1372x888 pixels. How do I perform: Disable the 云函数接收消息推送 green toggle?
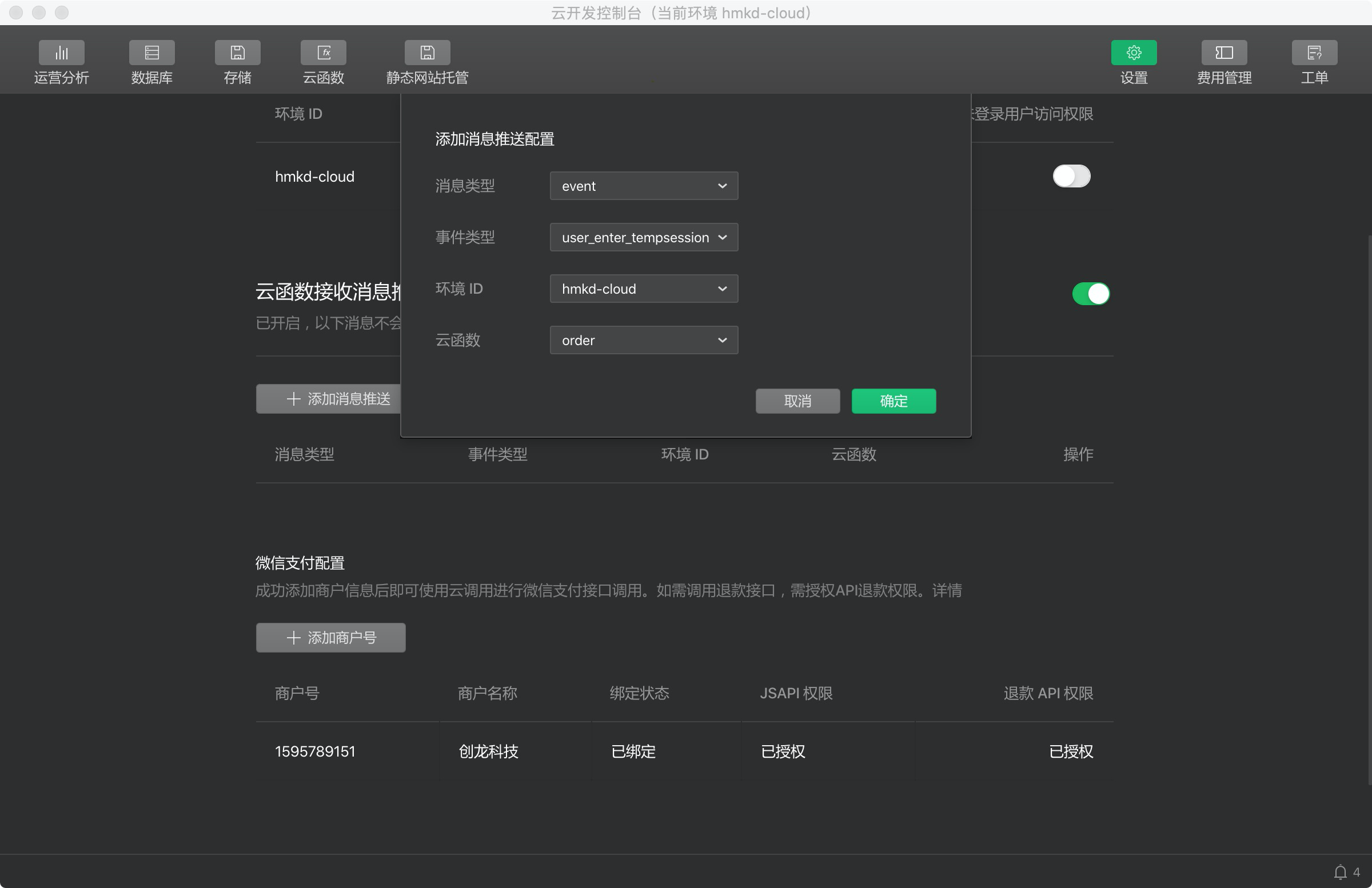1090,294
